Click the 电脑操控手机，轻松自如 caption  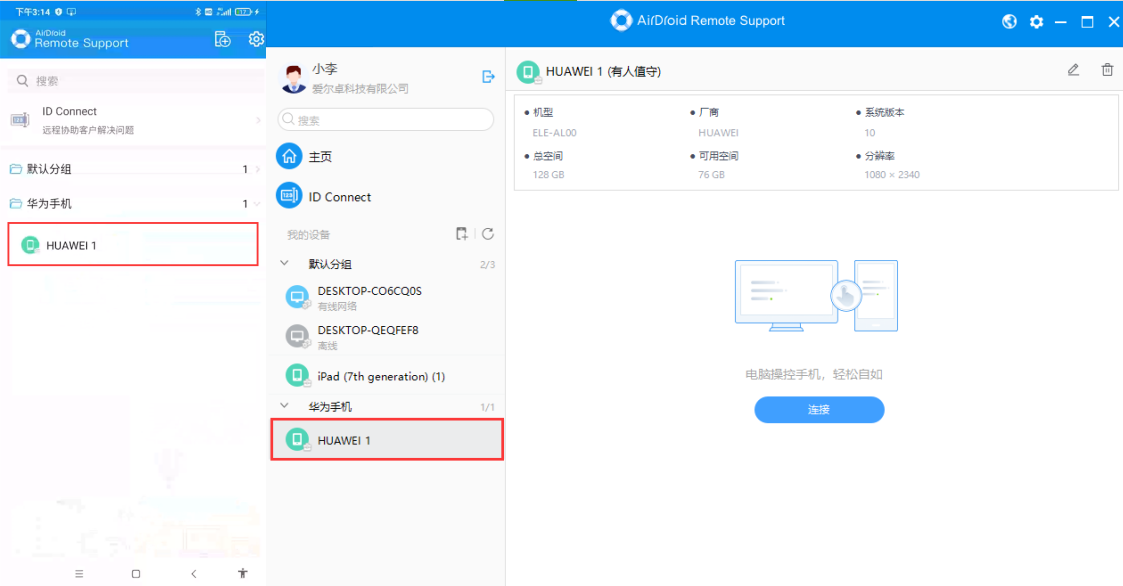point(814,374)
